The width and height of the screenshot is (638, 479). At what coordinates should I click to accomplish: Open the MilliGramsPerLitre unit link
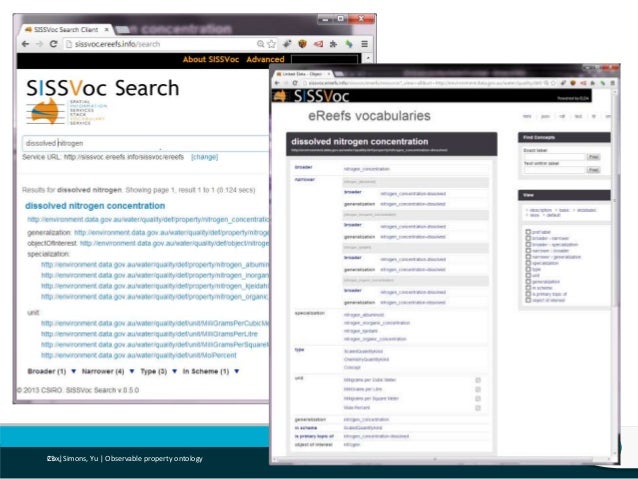149,334
